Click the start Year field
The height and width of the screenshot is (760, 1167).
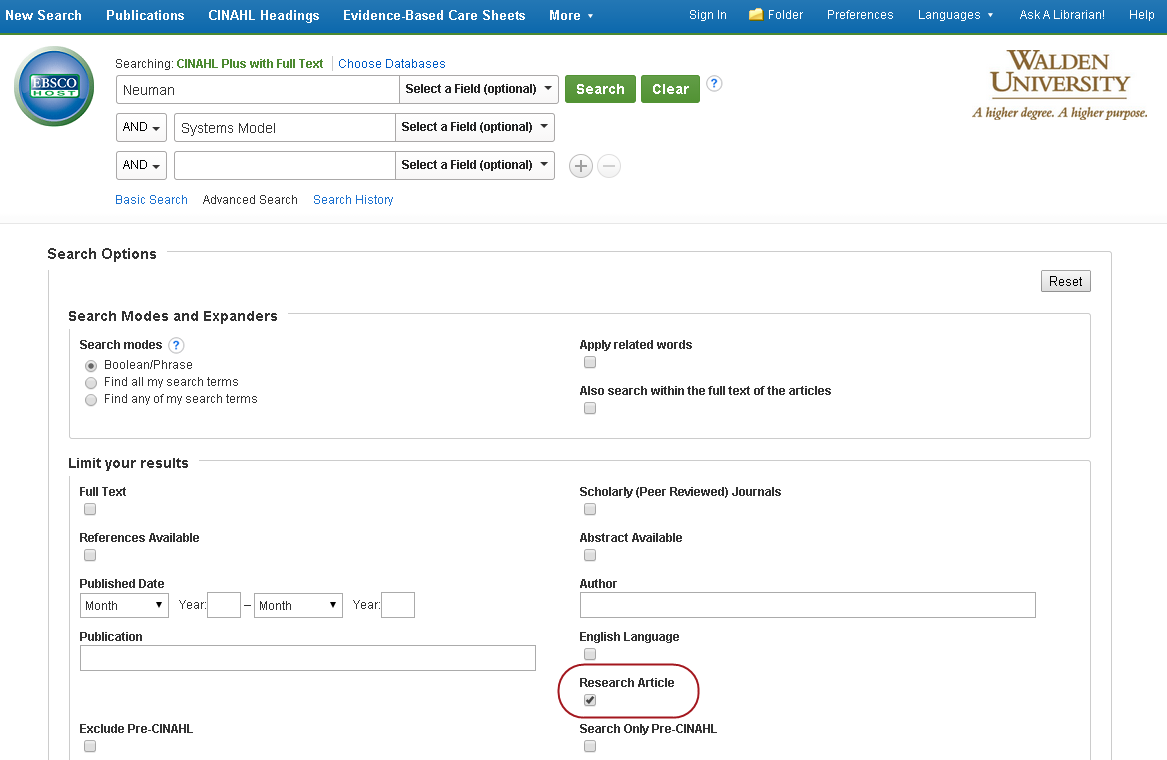224,605
